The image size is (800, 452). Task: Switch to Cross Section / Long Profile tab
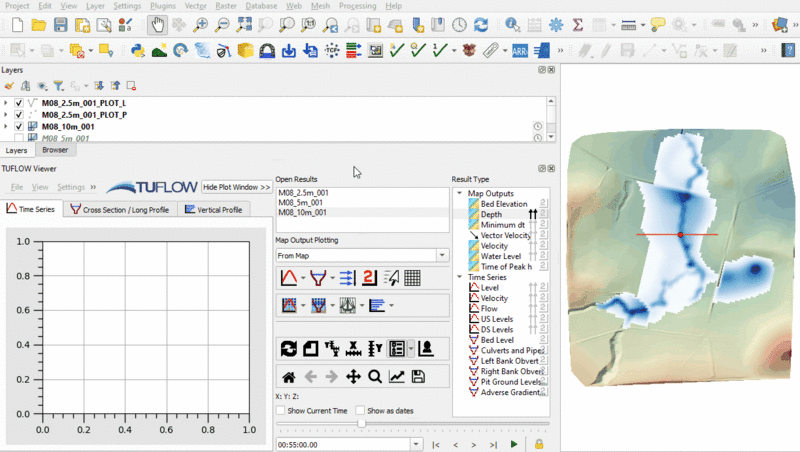coord(119,210)
